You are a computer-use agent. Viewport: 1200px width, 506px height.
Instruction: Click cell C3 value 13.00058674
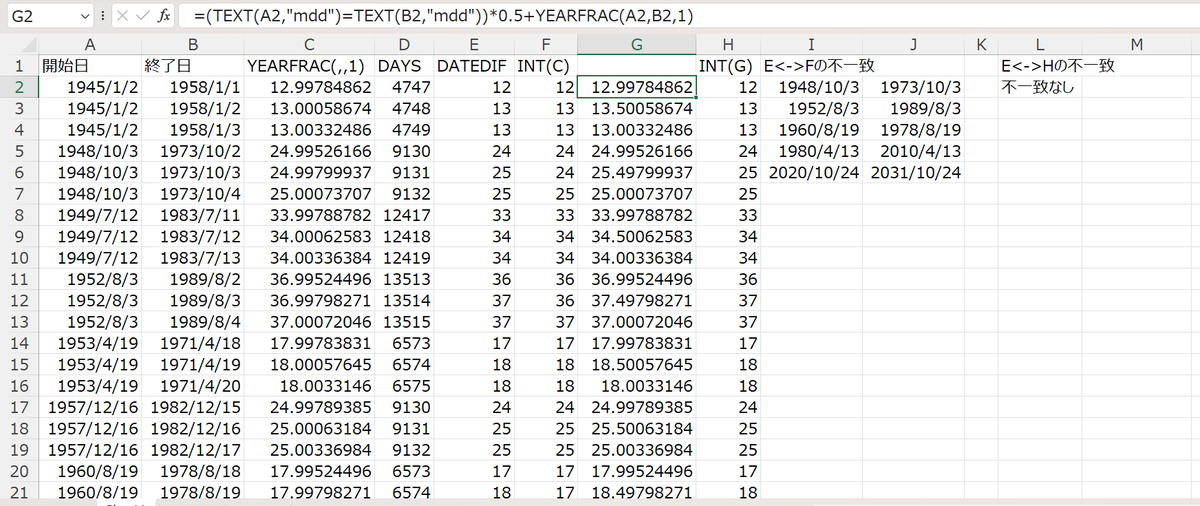(x=309, y=108)
